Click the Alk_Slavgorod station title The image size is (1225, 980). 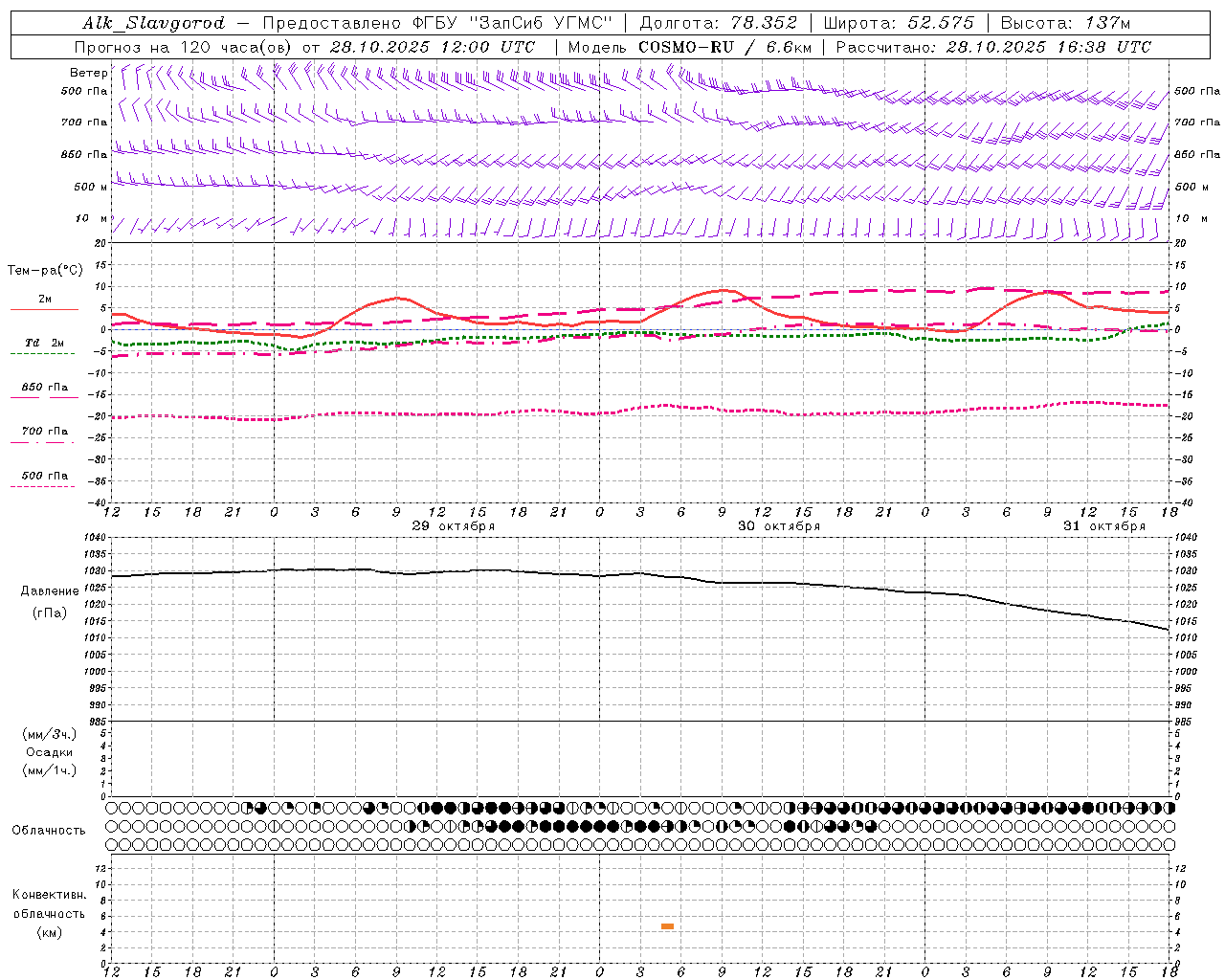point(154,23)
